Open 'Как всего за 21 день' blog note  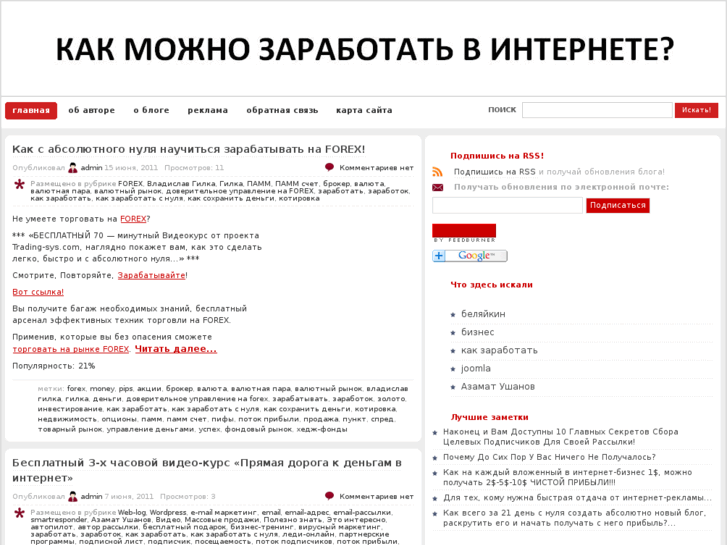pyautogui.click(x=574, y=518)
